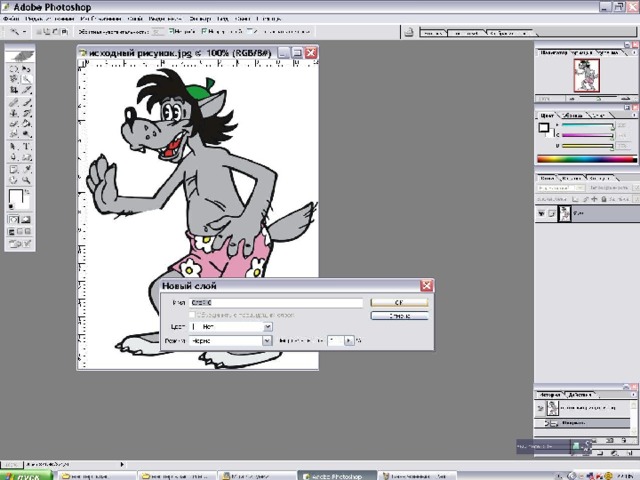Switch to the Действия (Actions) tab

[580, 395]
